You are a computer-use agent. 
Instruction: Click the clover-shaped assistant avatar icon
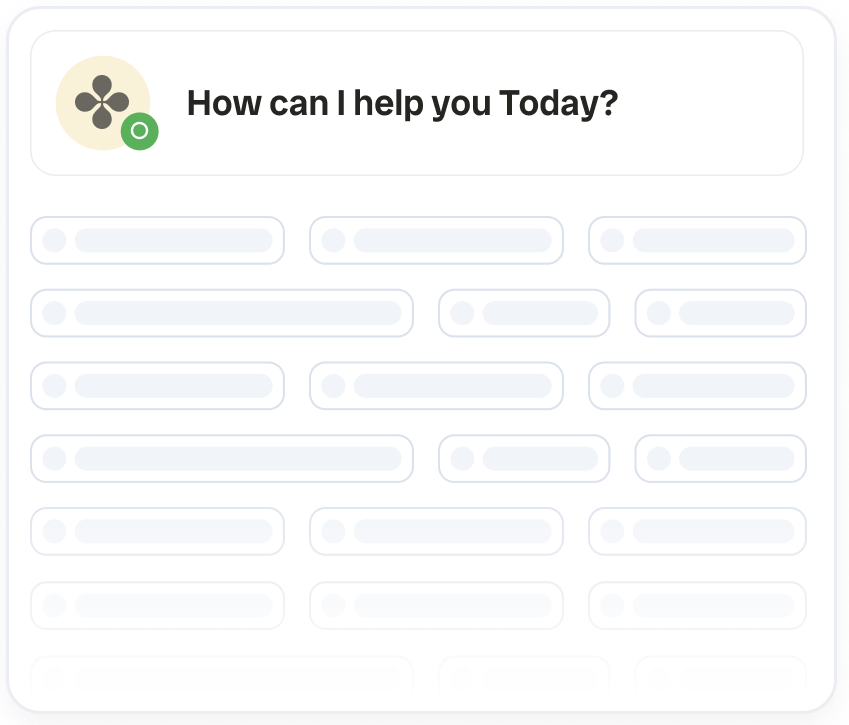(101, 102)
